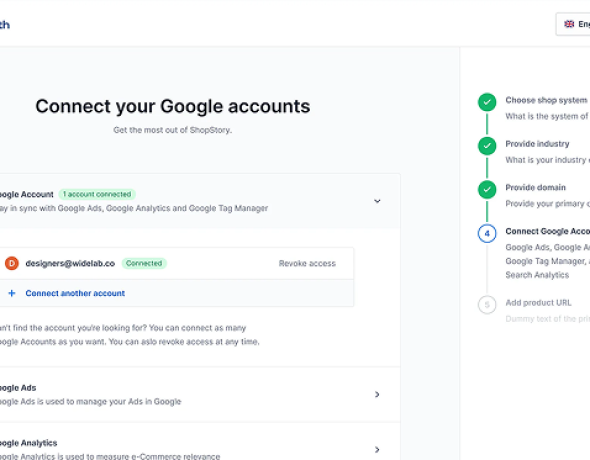Image resolution: width=590 pixels, height=460 pixels.
Task: Click the Get the most out of ShopStory subtitle
Action: 173,130
